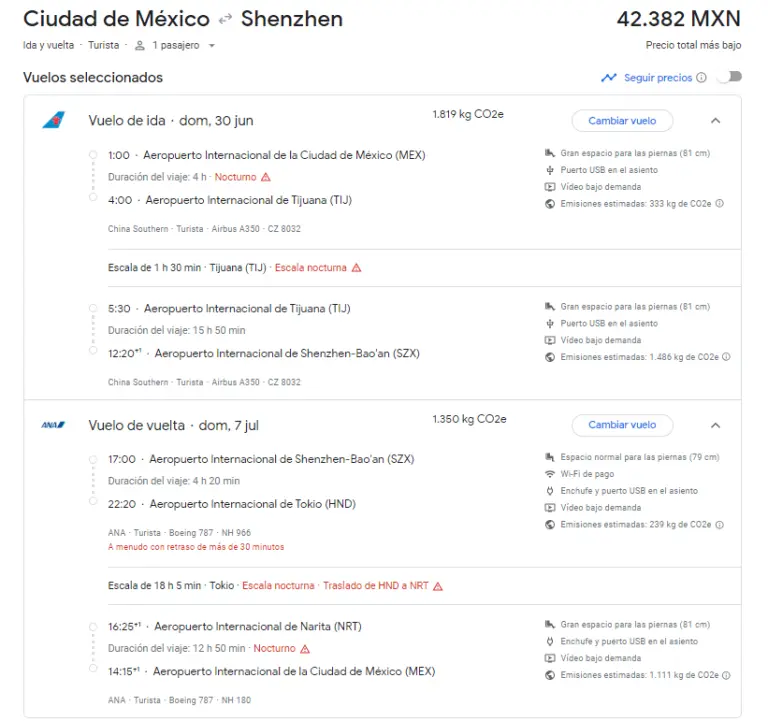Viewport: 768px width, 721px height.
Task: Click the Vuelo de vuelta dom, 7 jul heading
Action: [173, 425]
